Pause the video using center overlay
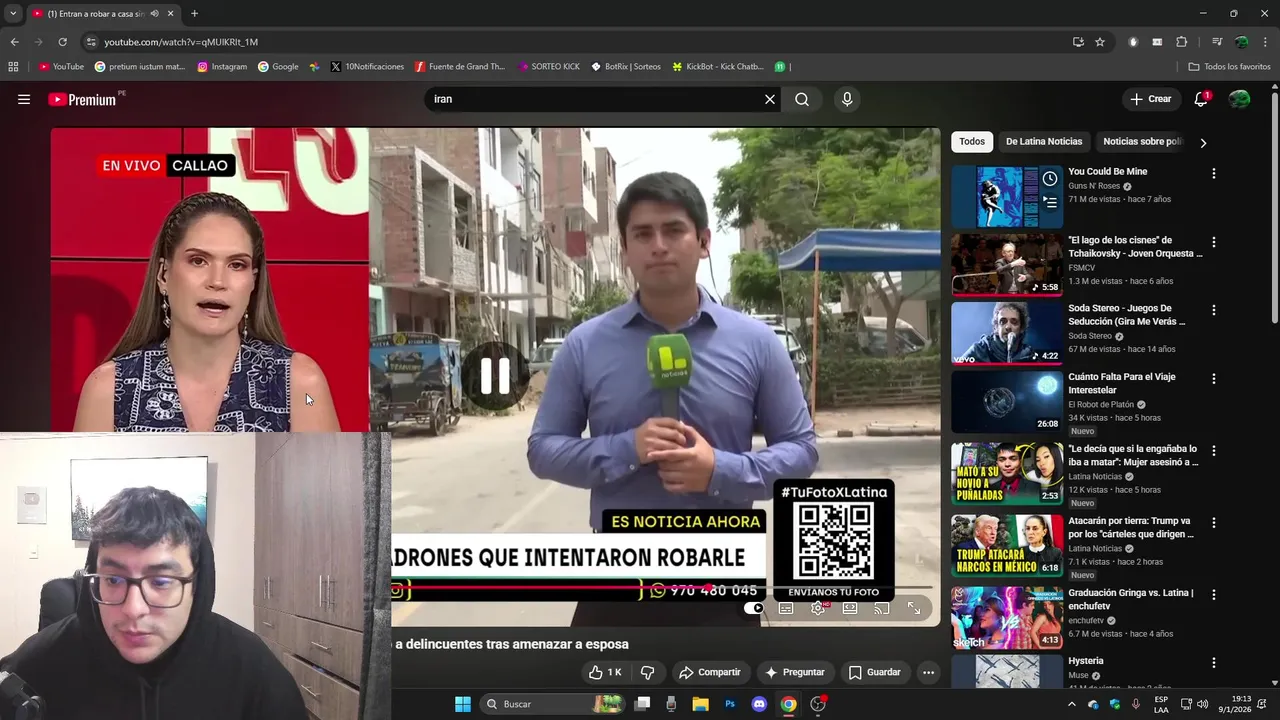Viewport: 1280px width, 720px height. [495, 376]
